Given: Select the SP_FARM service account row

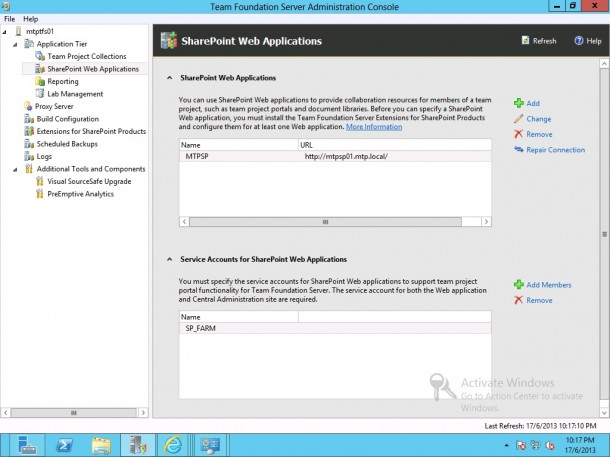Looking at the screenshot, I should (335, 328).
